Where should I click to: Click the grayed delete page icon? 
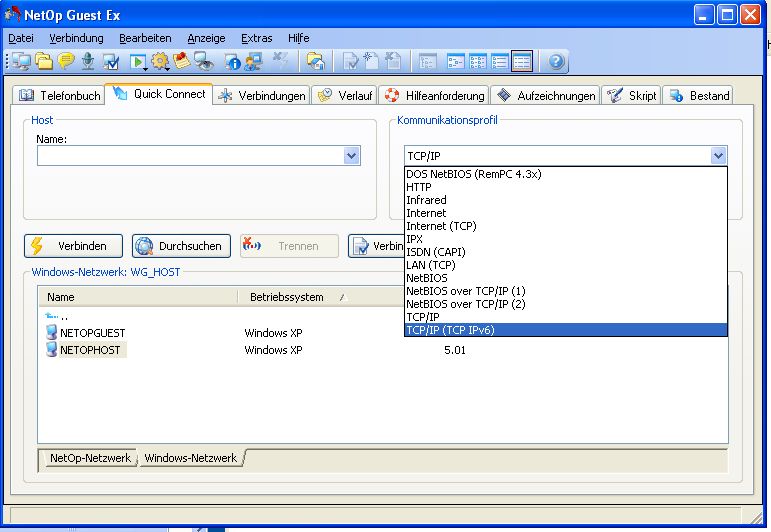point(393,61)
